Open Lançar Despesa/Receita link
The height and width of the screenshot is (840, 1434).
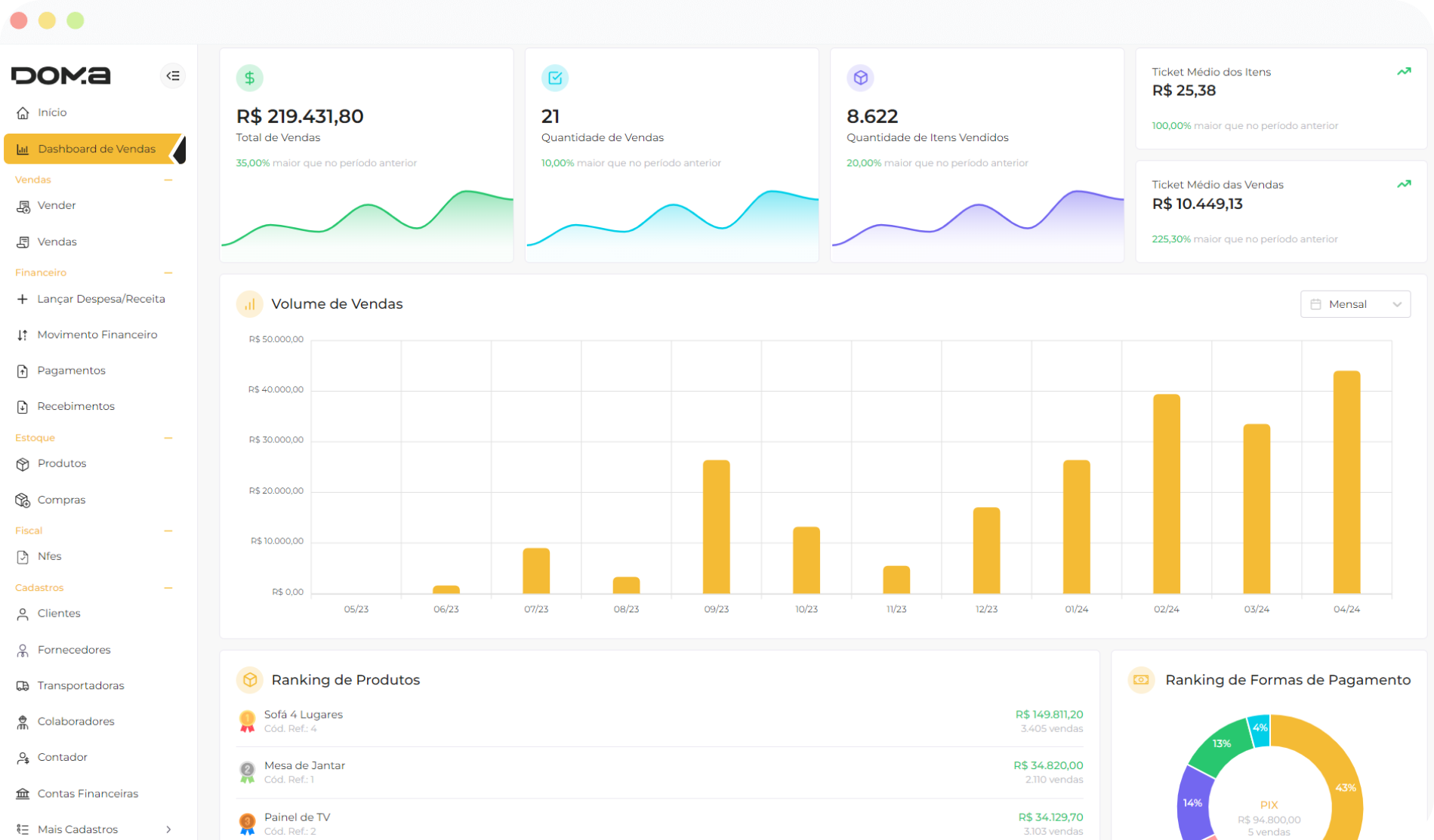(x=101, y=299)
